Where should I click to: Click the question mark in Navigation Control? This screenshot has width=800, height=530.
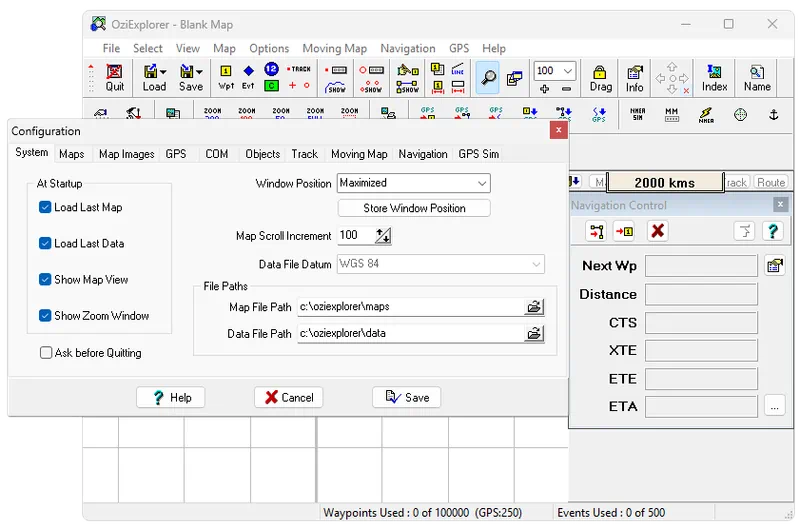[773, 231]
